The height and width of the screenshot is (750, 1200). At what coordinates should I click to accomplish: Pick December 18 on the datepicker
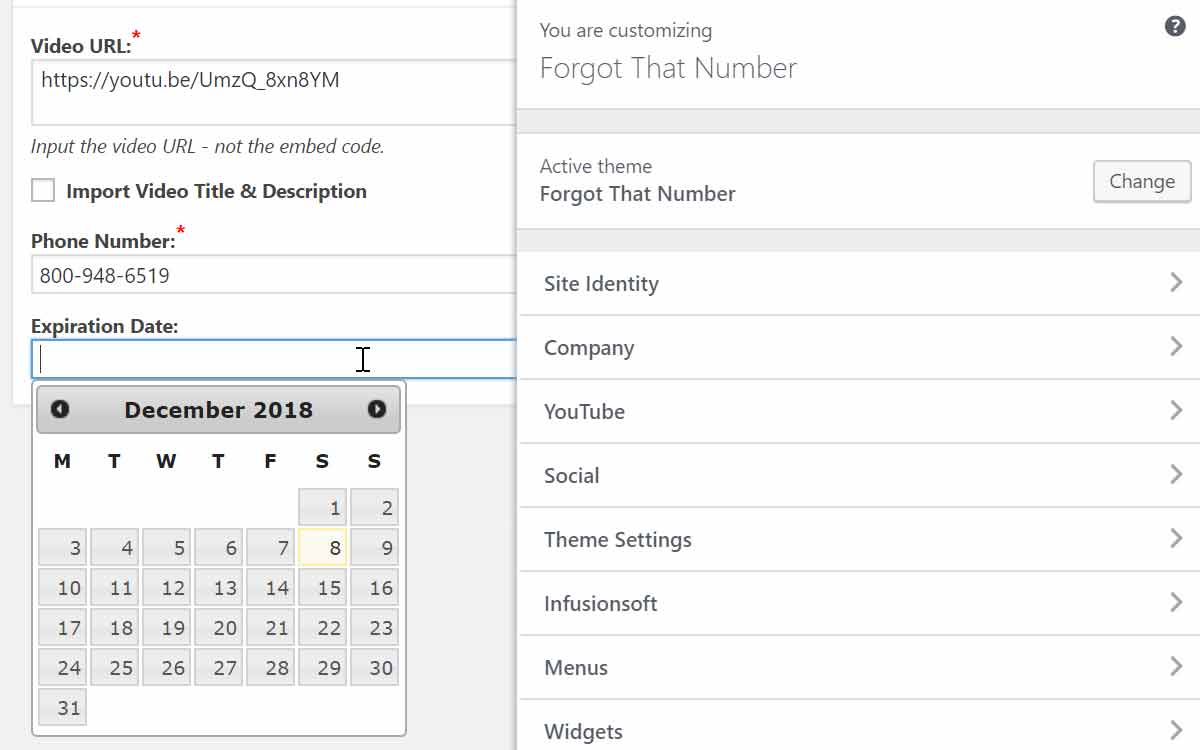point(115,628)
